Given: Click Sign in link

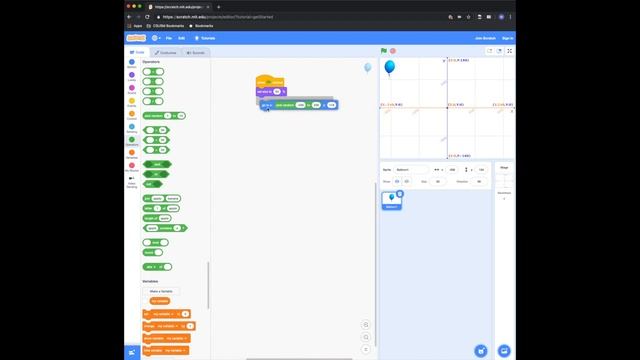Looking at the screenshot, I should 507,38.
